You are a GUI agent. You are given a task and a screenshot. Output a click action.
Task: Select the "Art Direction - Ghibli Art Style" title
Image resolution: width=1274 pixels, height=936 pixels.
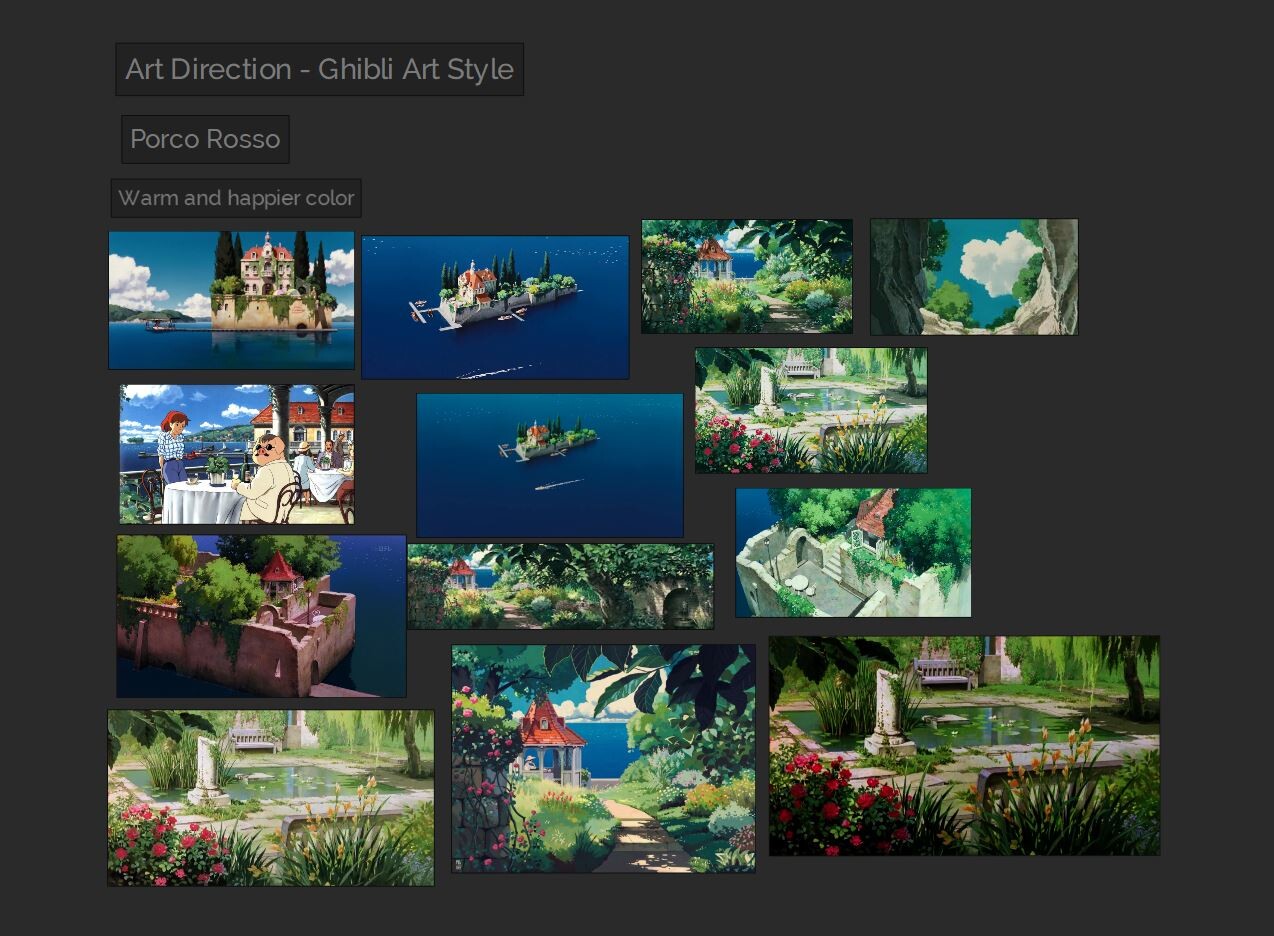point(318,70)
